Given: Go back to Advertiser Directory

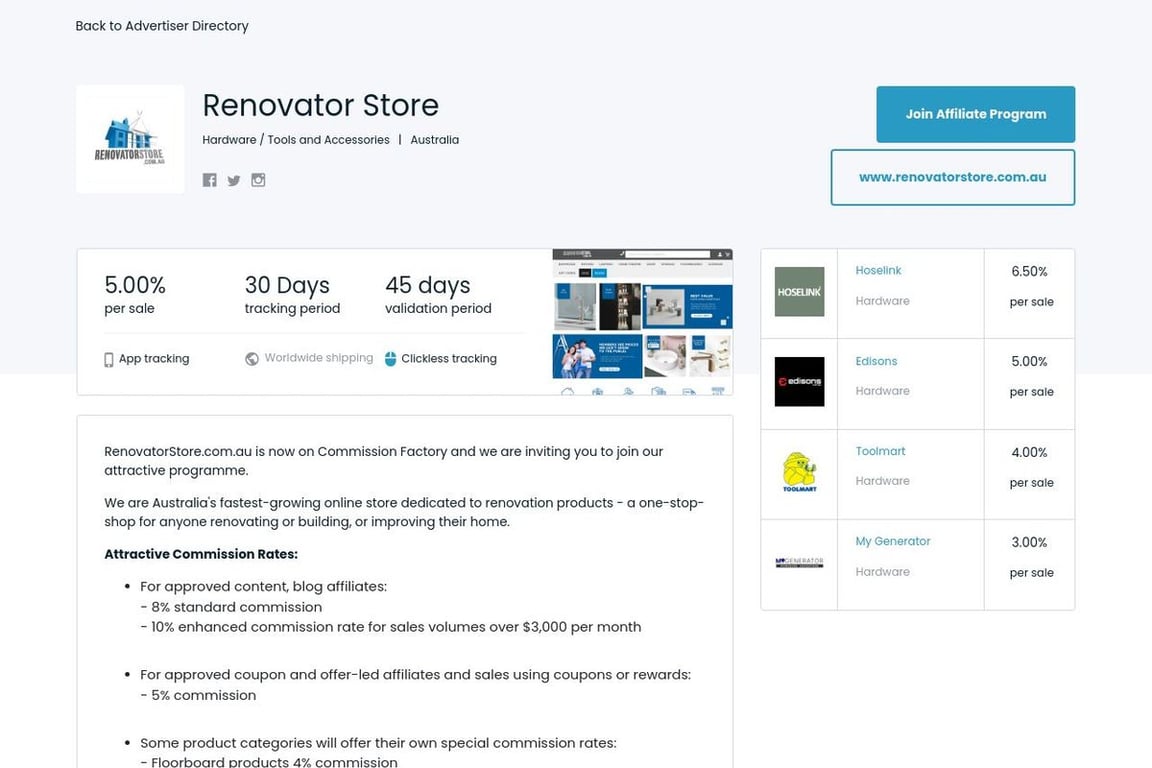Looking at the screenshot, I should [x=162, y=26].
